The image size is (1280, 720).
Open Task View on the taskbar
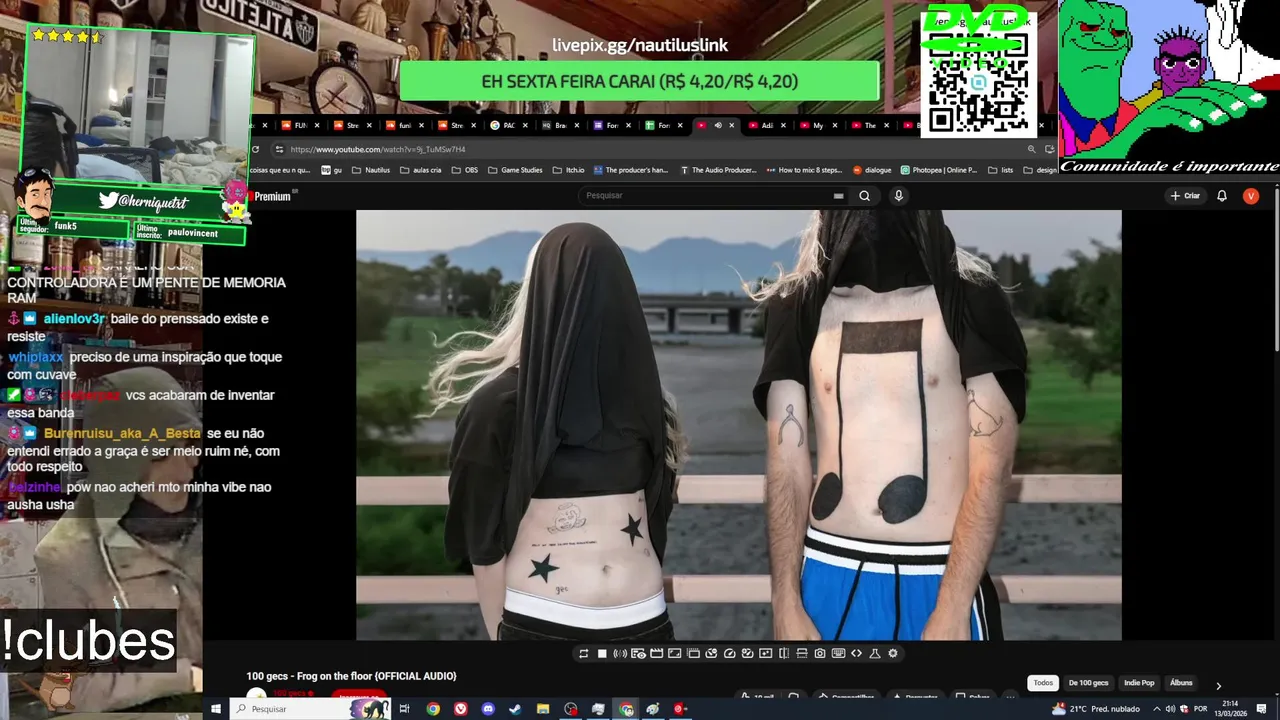pyautogui.click(x=404, y=709)
